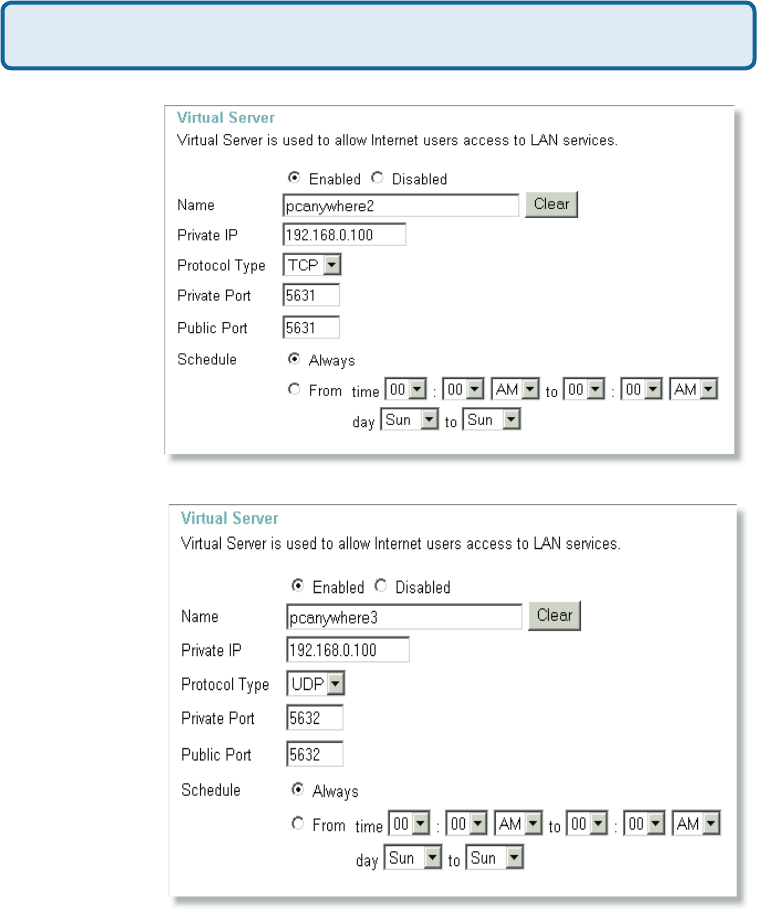
Task: Select Disabled radio for pcanywhere2 server
Action: click(x=377, y=179)
